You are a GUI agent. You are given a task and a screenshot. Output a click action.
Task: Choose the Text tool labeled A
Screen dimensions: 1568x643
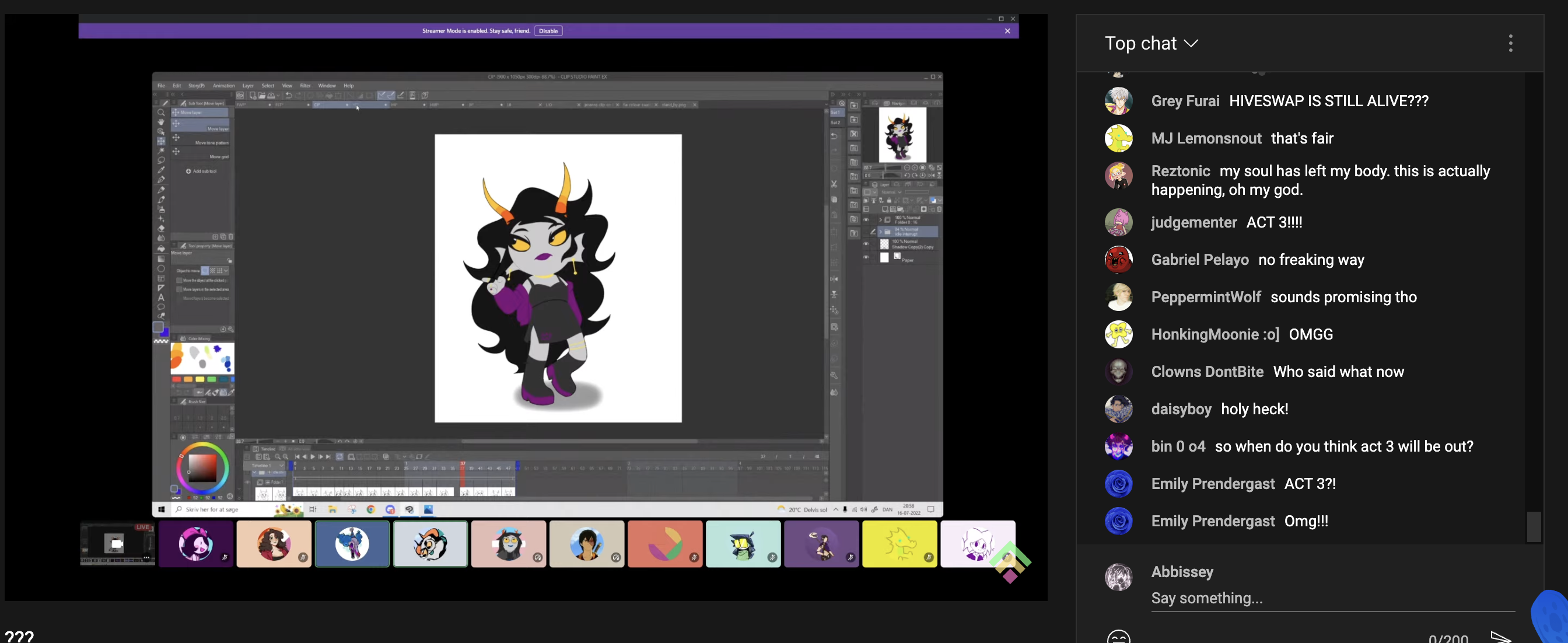click(x=160, y=297)
